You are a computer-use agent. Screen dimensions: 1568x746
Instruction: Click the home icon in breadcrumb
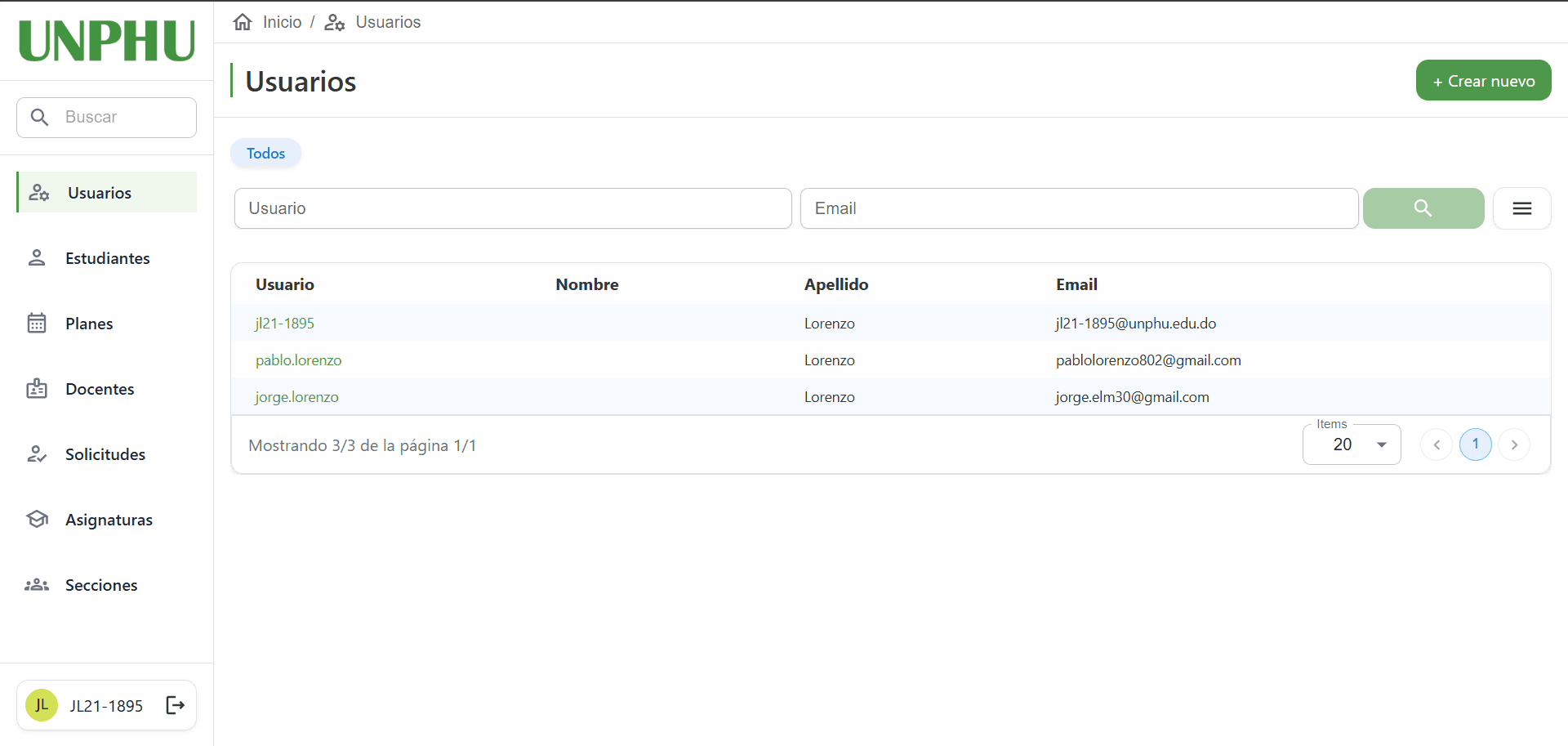243,22
